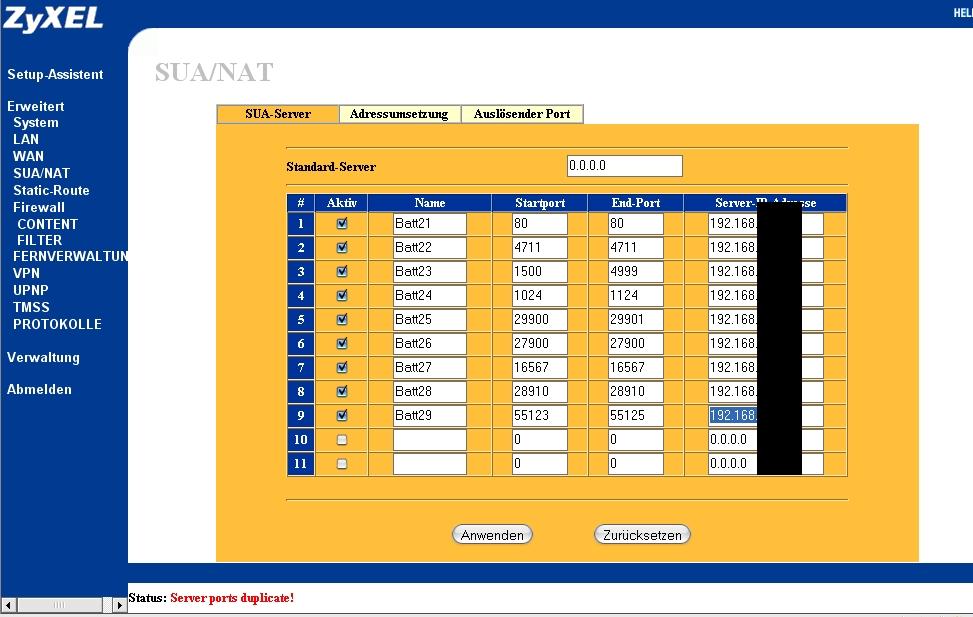This screenshot has height=617, width=973.
Task: Click End-Port field containing 1124
Action: [635, 295]
